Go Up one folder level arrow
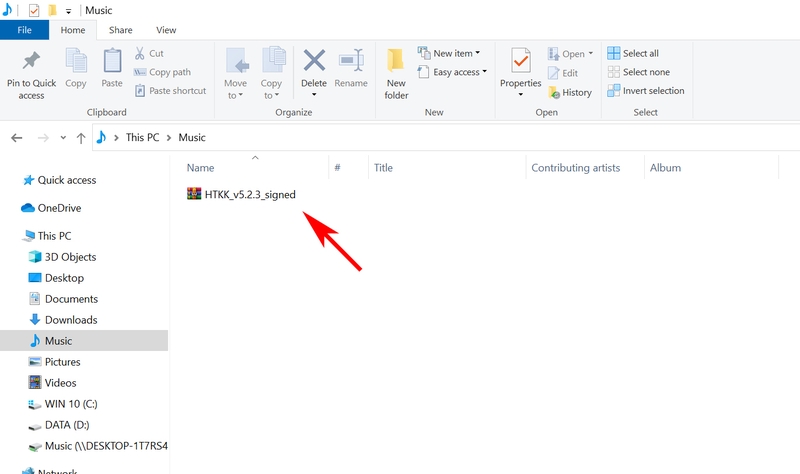The height and width of the screenshot is (474, 800). (81, 138)
